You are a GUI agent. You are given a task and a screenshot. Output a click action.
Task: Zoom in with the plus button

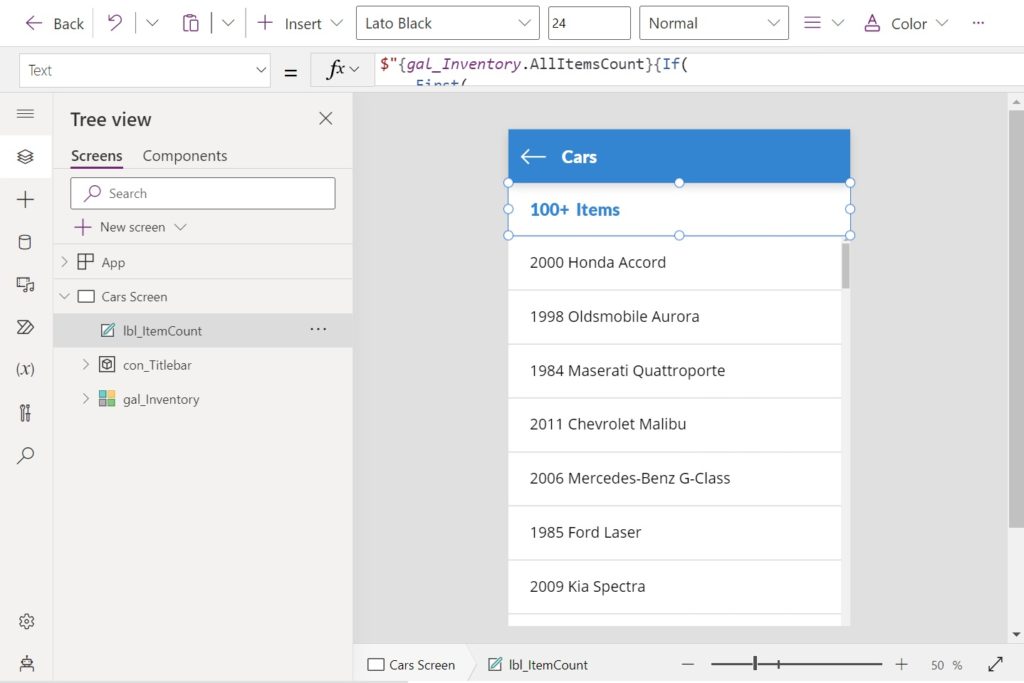pos(901,665)
